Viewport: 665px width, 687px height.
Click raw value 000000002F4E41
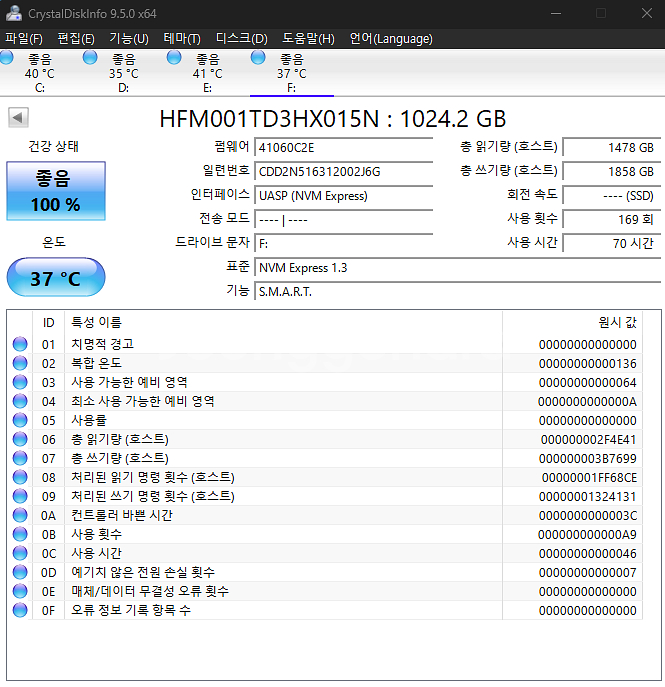588,440
